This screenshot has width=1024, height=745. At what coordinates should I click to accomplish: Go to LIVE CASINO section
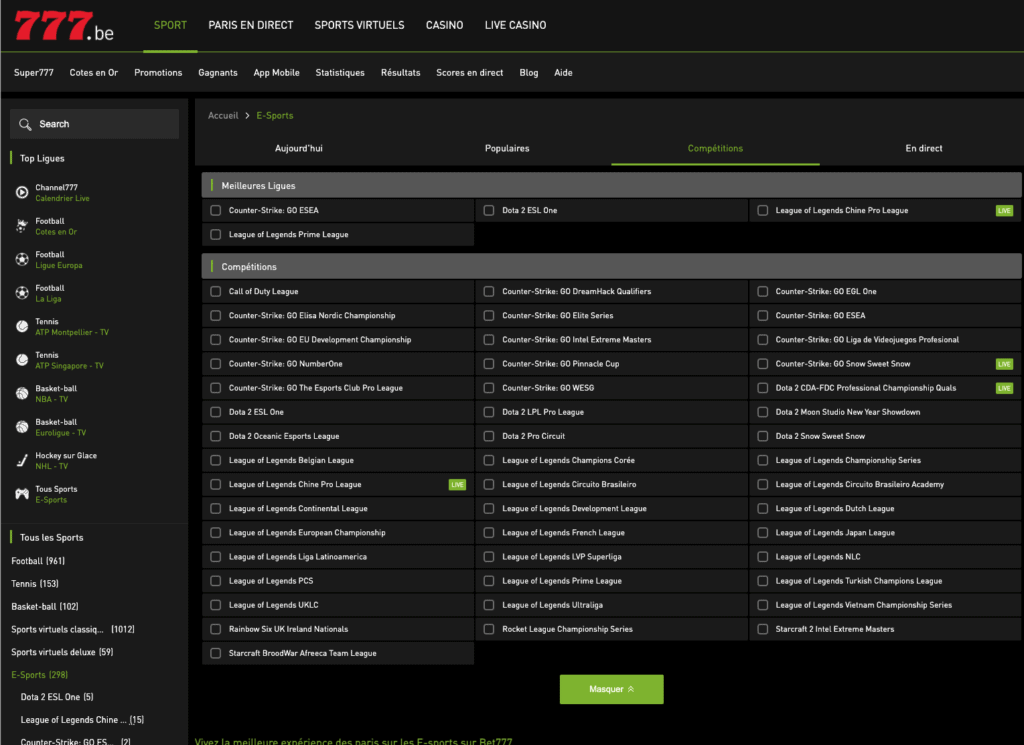pos(515,25)
